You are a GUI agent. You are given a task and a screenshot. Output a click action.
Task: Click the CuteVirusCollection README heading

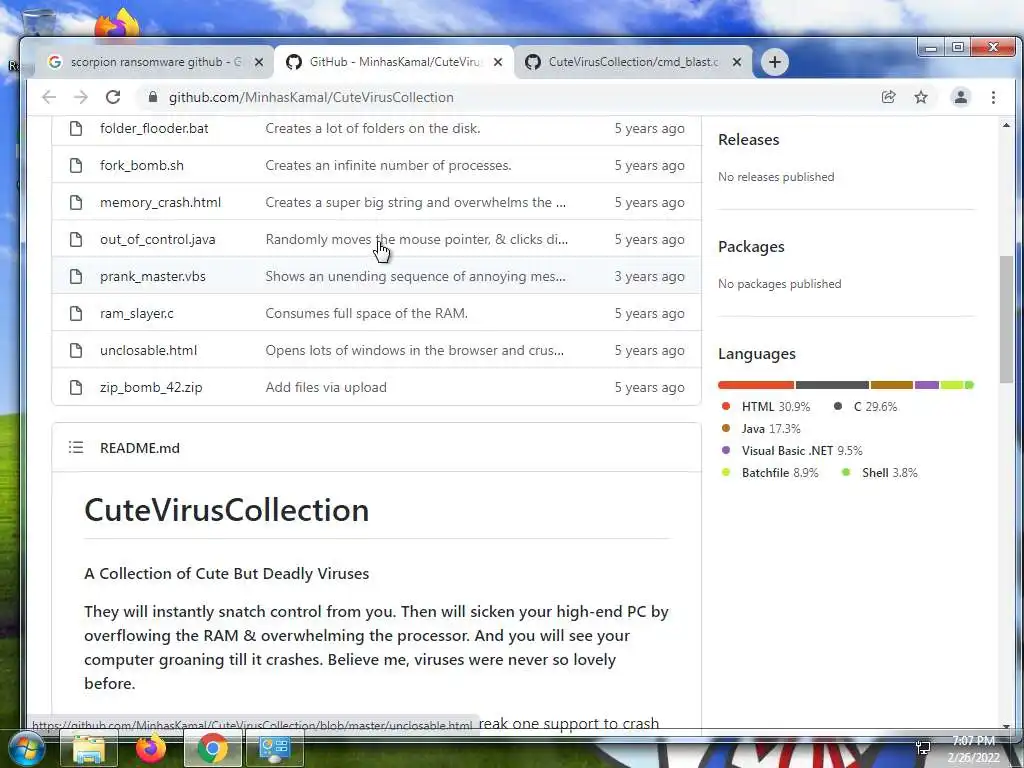(x=227, y=510)
